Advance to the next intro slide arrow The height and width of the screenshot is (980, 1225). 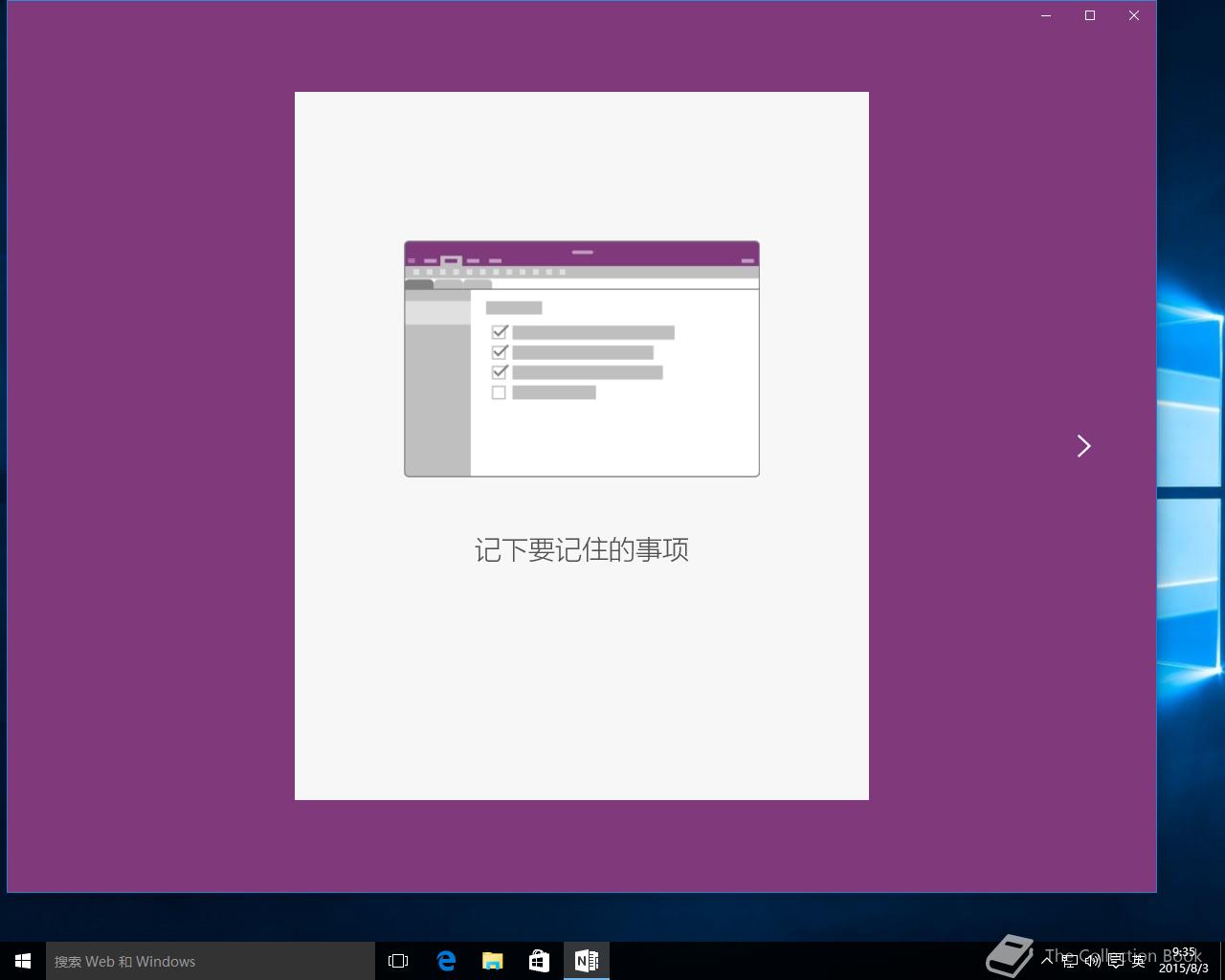tap(1083, 446)
